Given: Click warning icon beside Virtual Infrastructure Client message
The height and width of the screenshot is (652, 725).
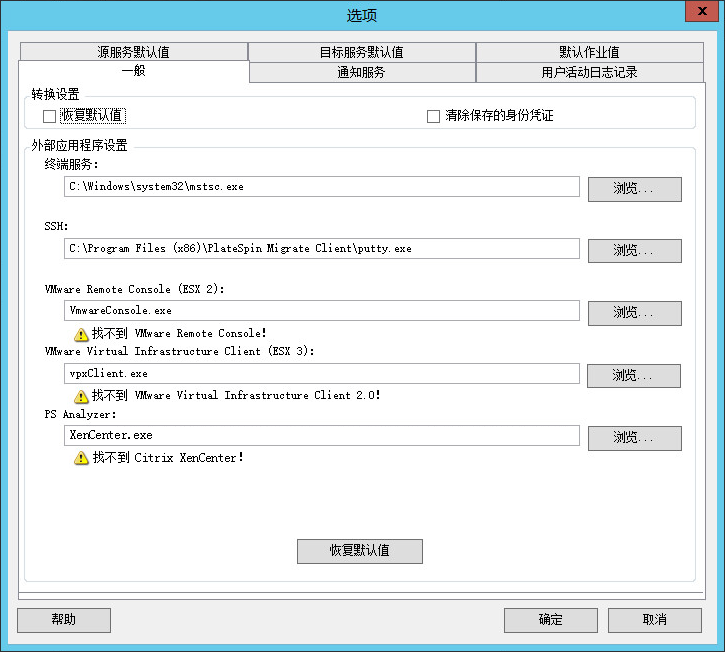Looking at the screenshot, I should tap(81, 396).
